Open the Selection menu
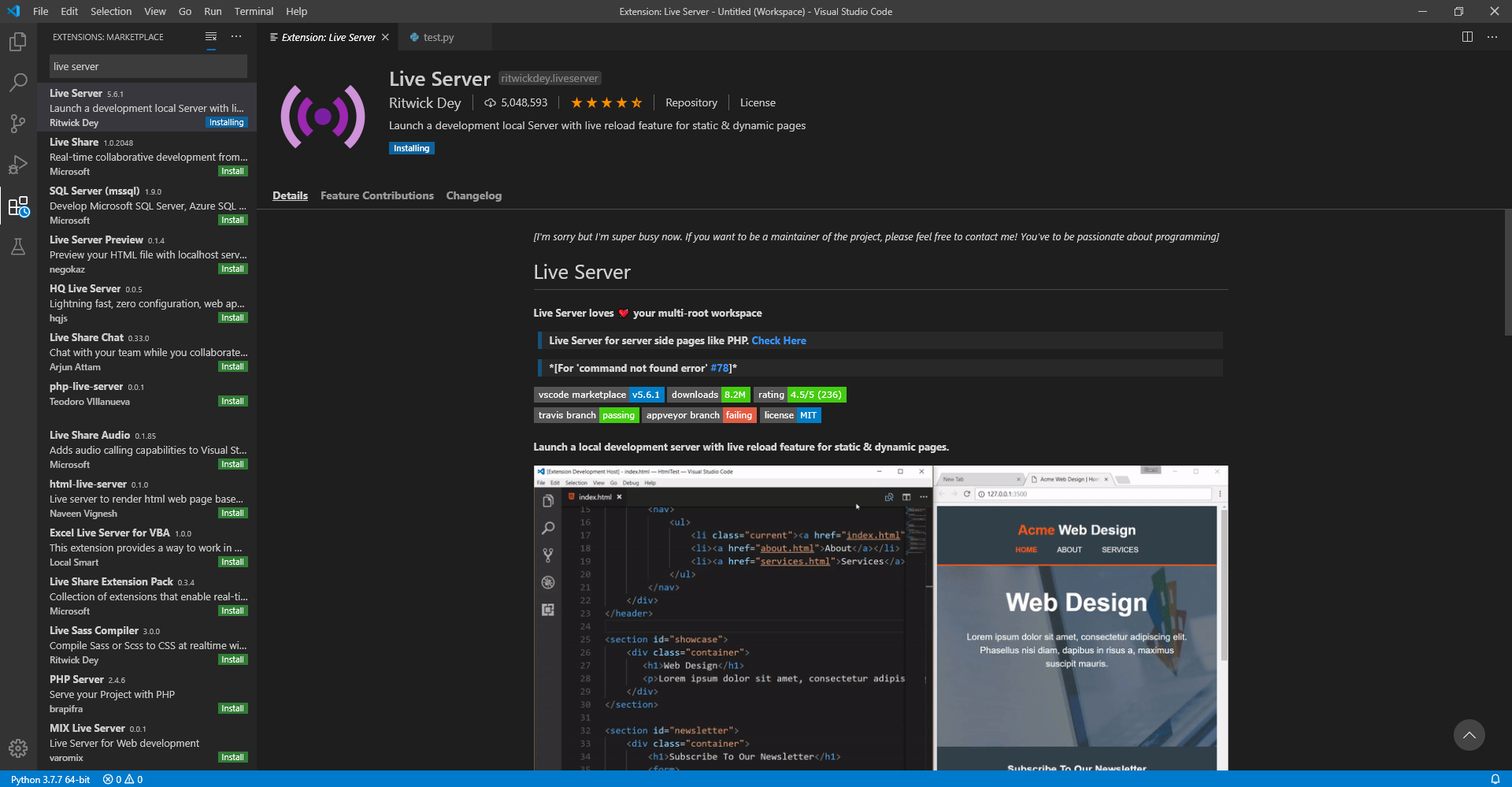The image size is (1512, 787). coord(111,11)
